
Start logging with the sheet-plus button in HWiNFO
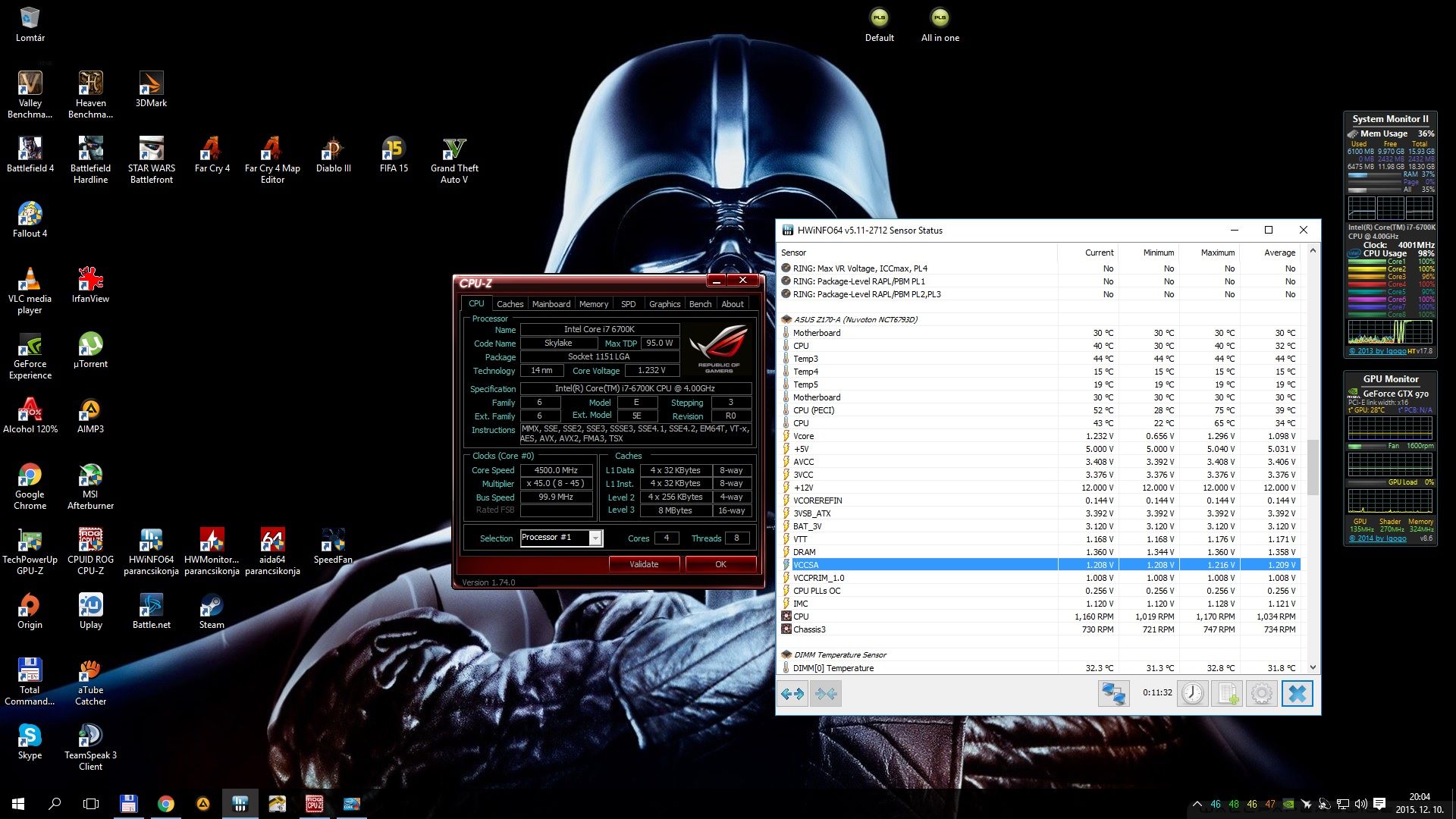[1227, 693]
